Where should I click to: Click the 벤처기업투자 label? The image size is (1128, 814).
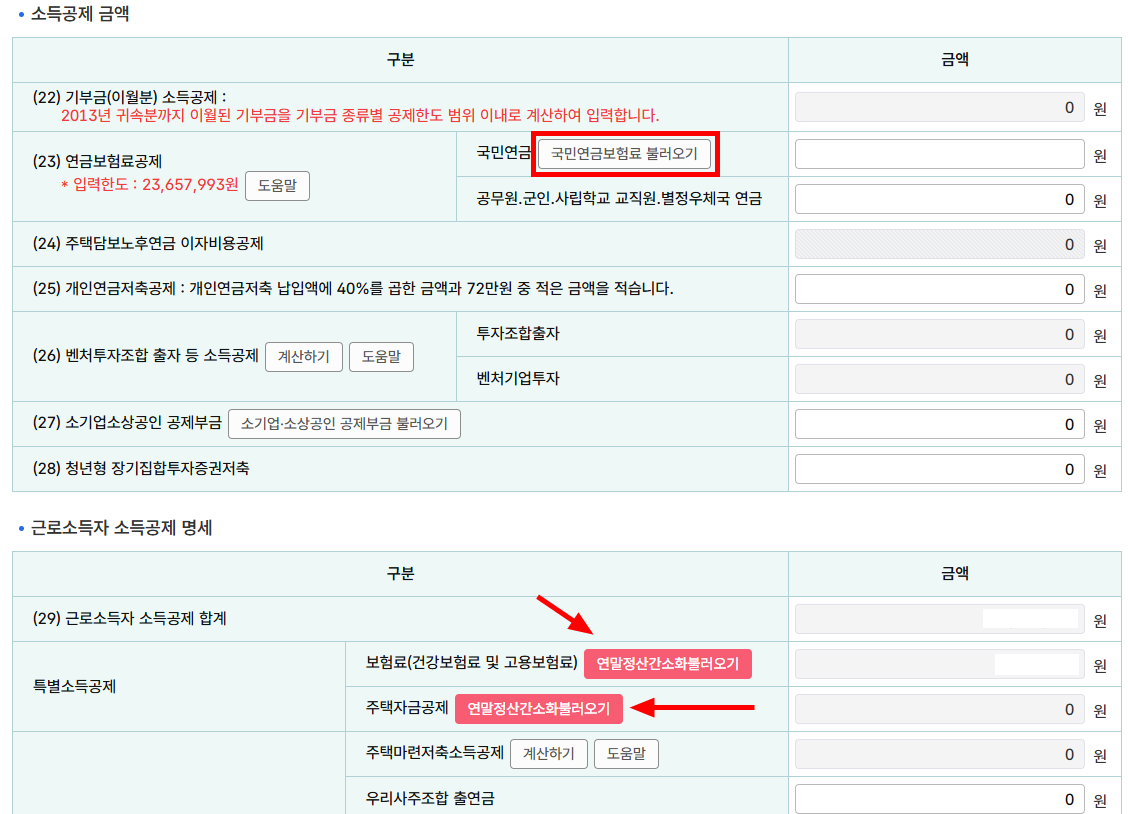[x=518, y=378]
